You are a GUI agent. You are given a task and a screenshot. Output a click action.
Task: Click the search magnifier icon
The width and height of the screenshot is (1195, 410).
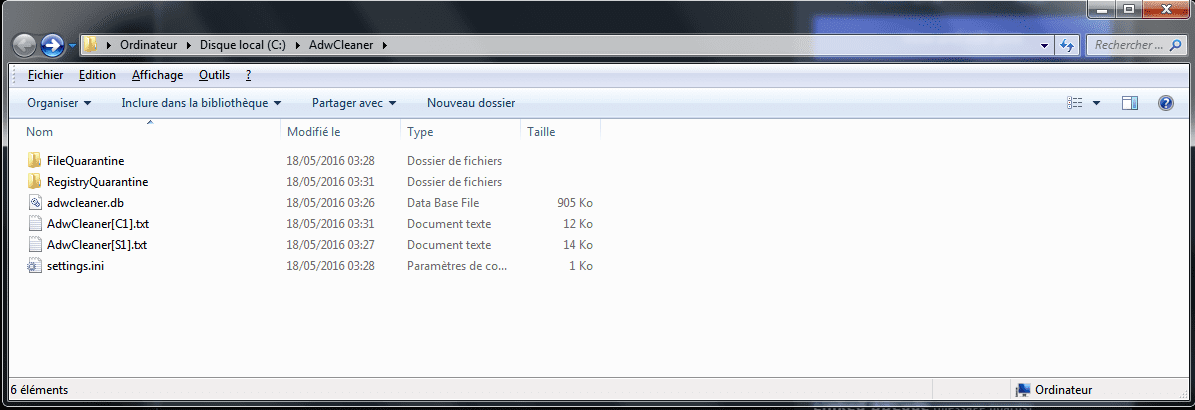1176,46
